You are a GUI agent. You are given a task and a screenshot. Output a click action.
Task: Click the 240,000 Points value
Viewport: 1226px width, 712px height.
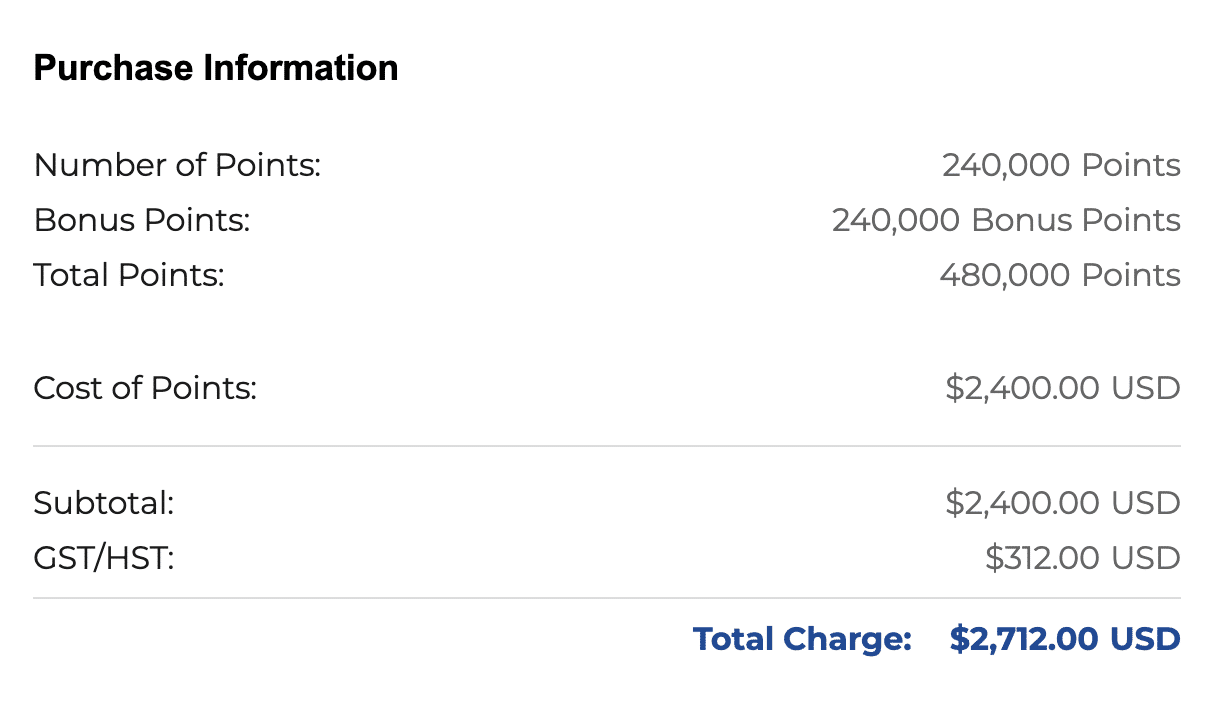1060,165
